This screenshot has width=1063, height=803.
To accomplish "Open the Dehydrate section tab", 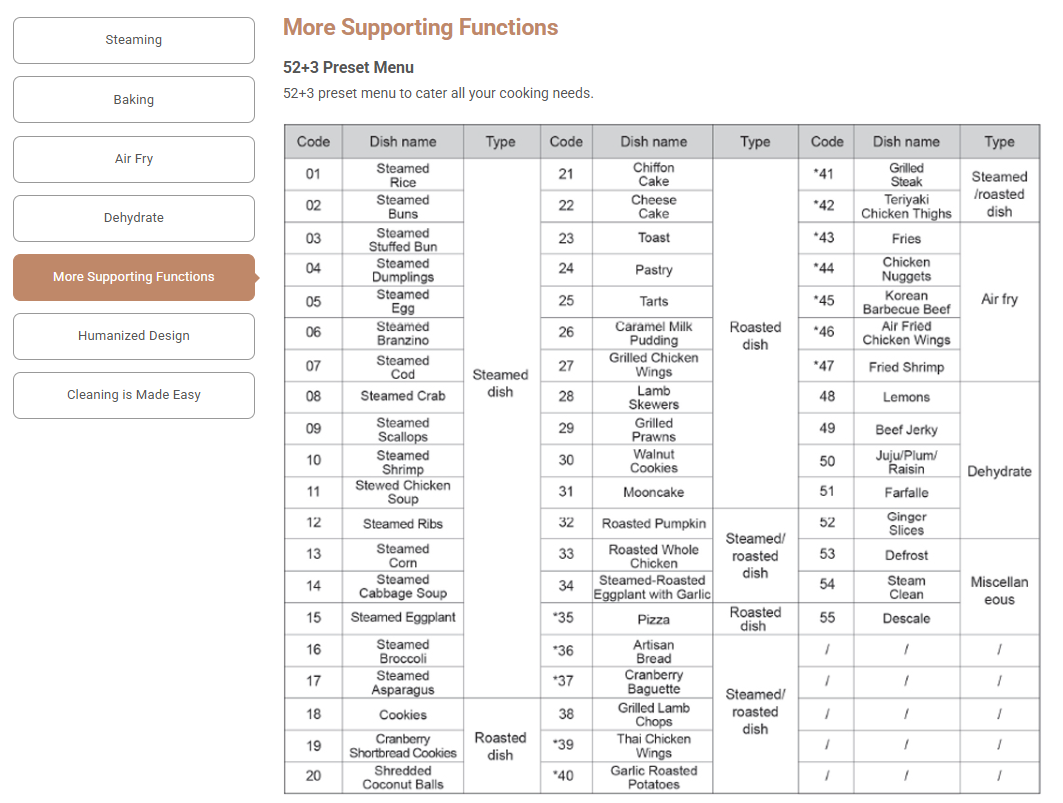I will [134, 218].
